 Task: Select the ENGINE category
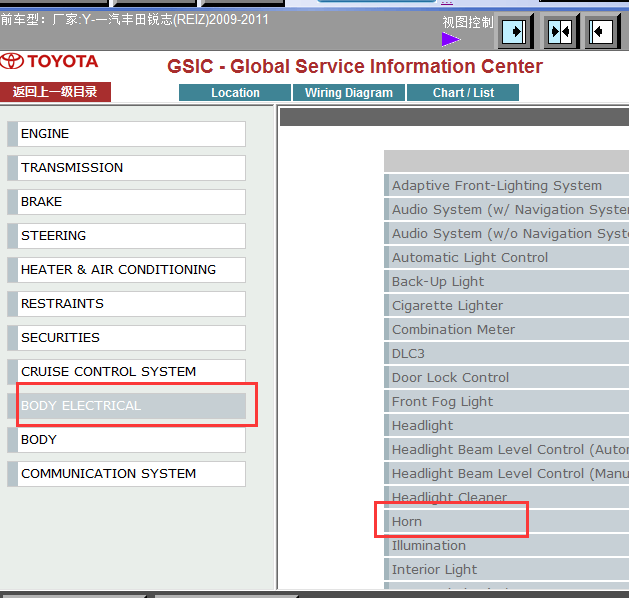pos(127,134)
